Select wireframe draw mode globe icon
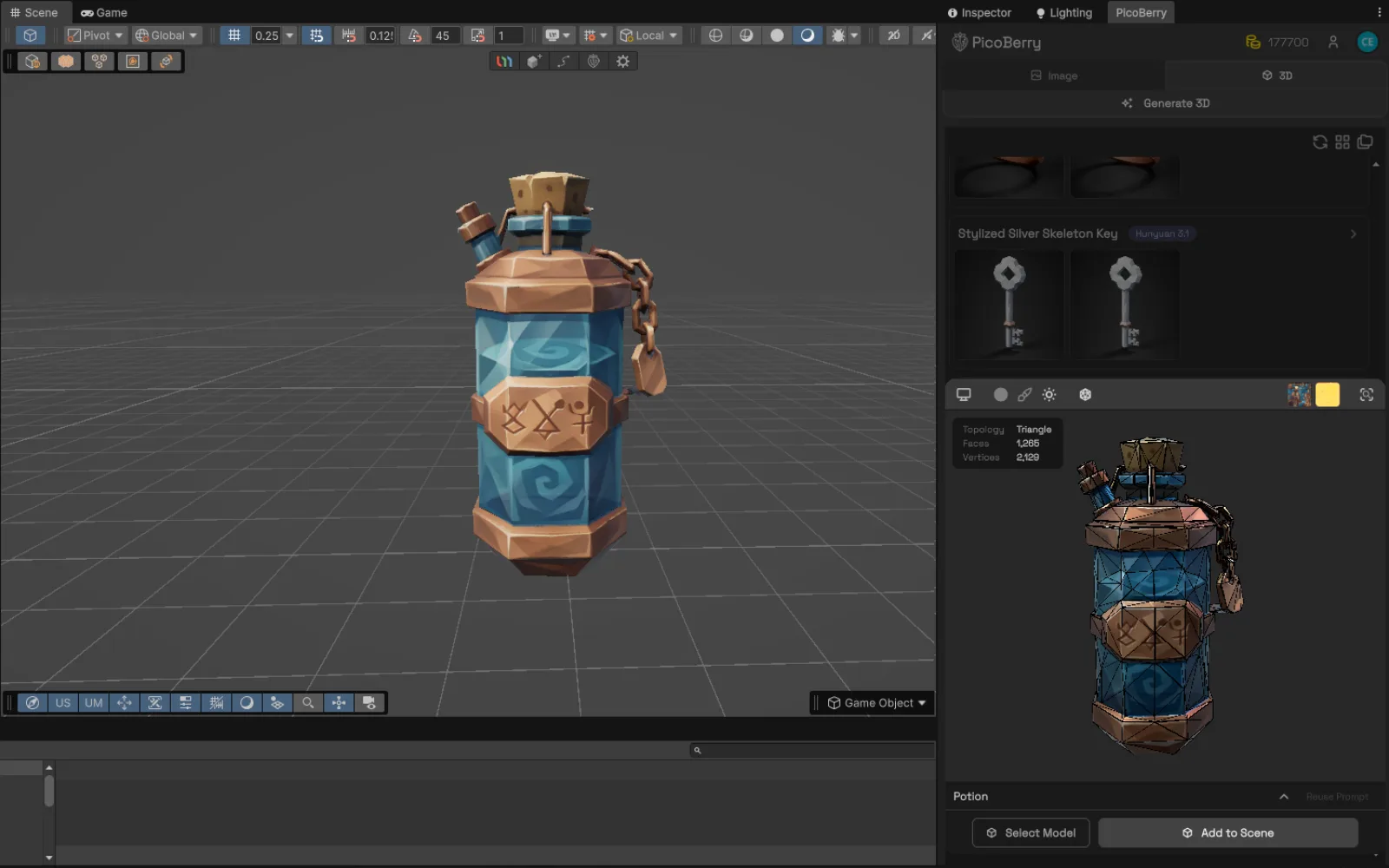The height and width of the screenshot is (868, 1389). (715, 36)
